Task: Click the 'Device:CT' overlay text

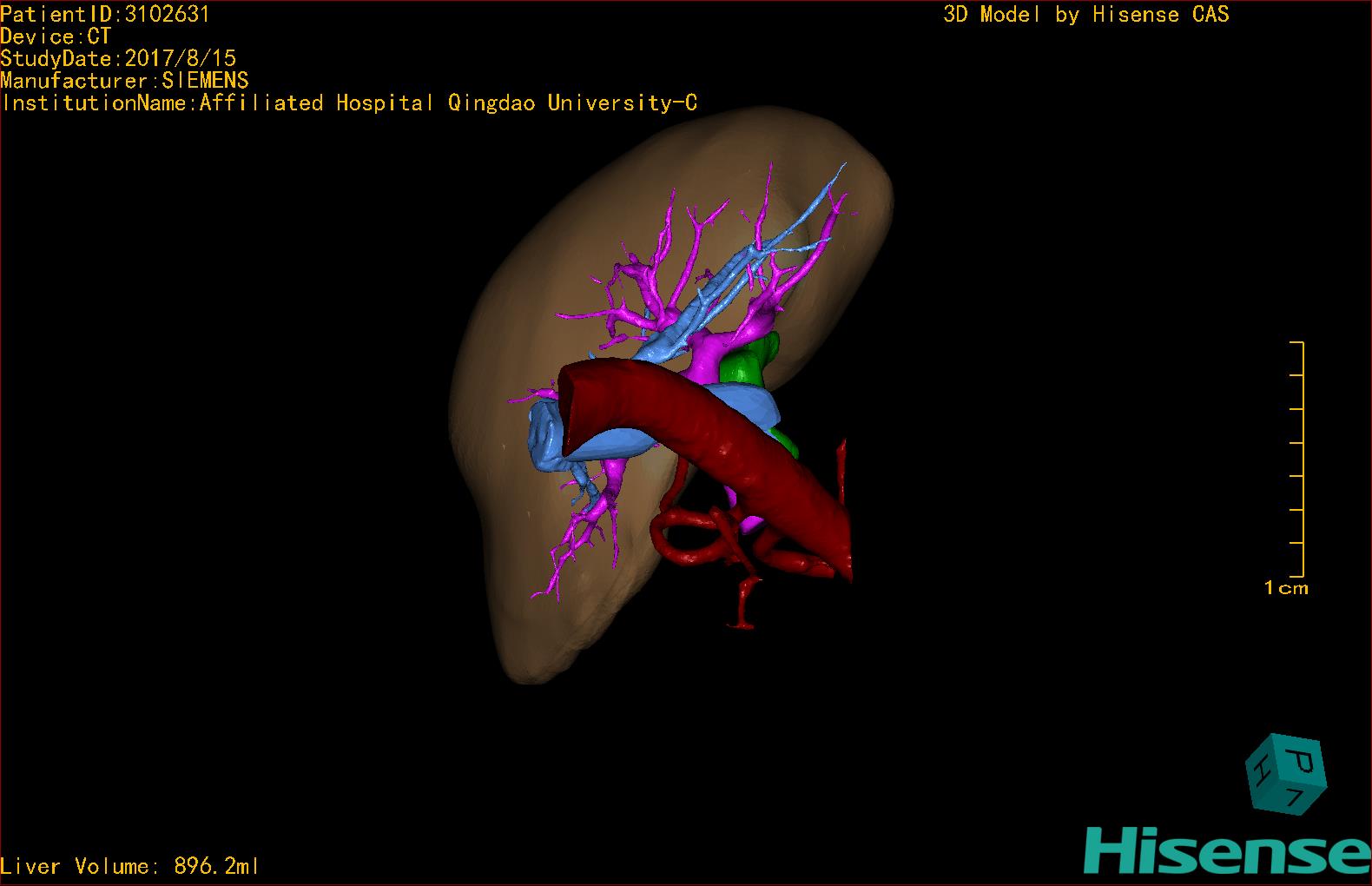Action: [56, 36]
